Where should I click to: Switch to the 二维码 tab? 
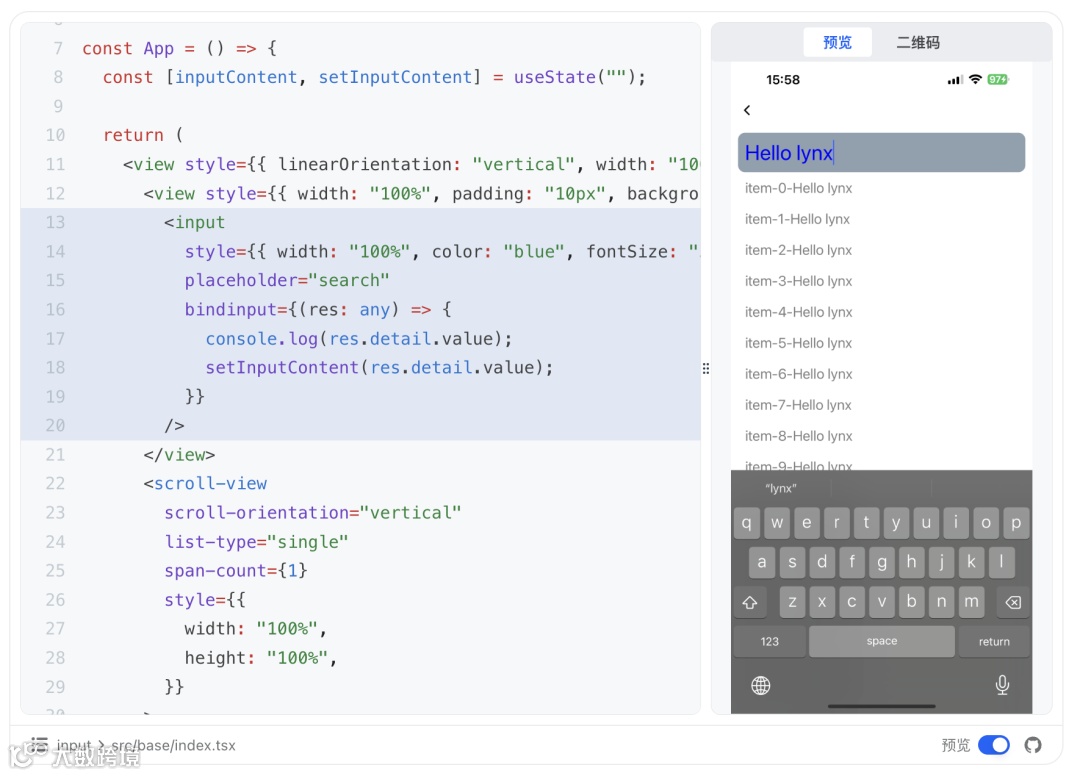click(918, 42)
